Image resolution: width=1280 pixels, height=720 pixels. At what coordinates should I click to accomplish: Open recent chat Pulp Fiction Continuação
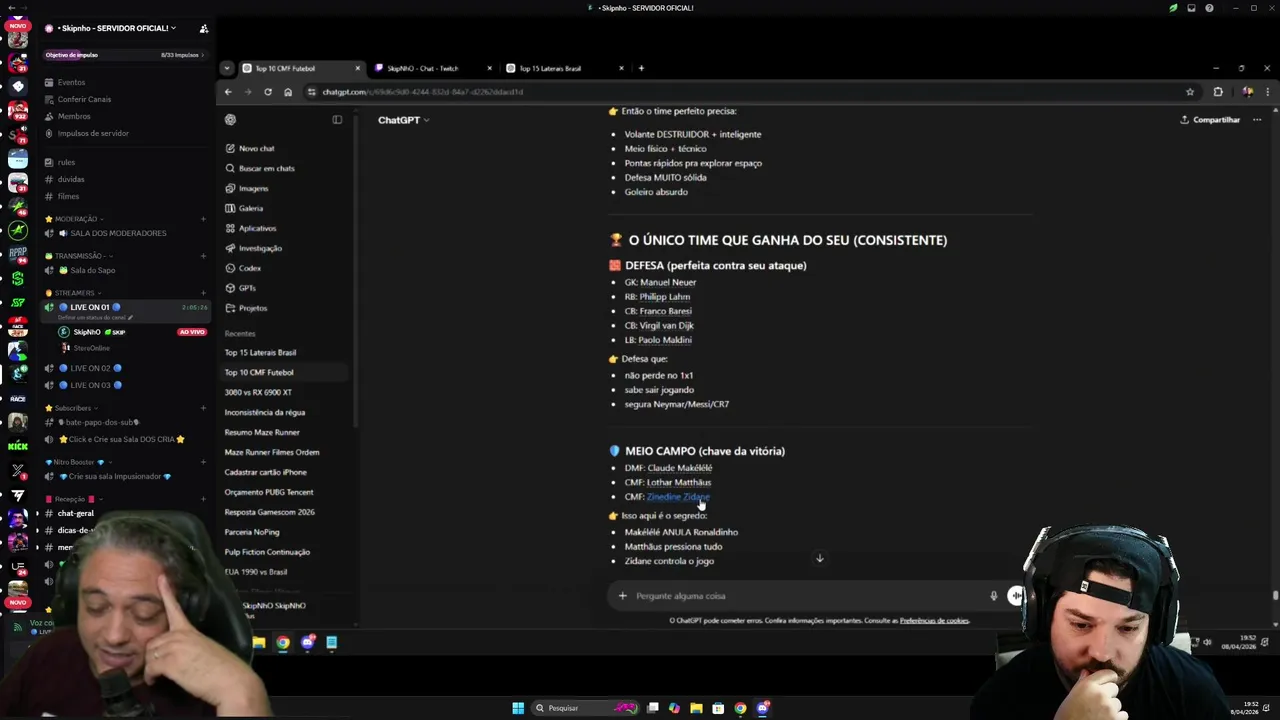267,552
